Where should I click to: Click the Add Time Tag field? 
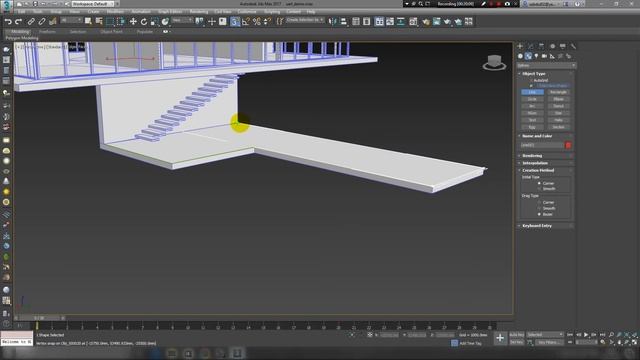(471, 343)
